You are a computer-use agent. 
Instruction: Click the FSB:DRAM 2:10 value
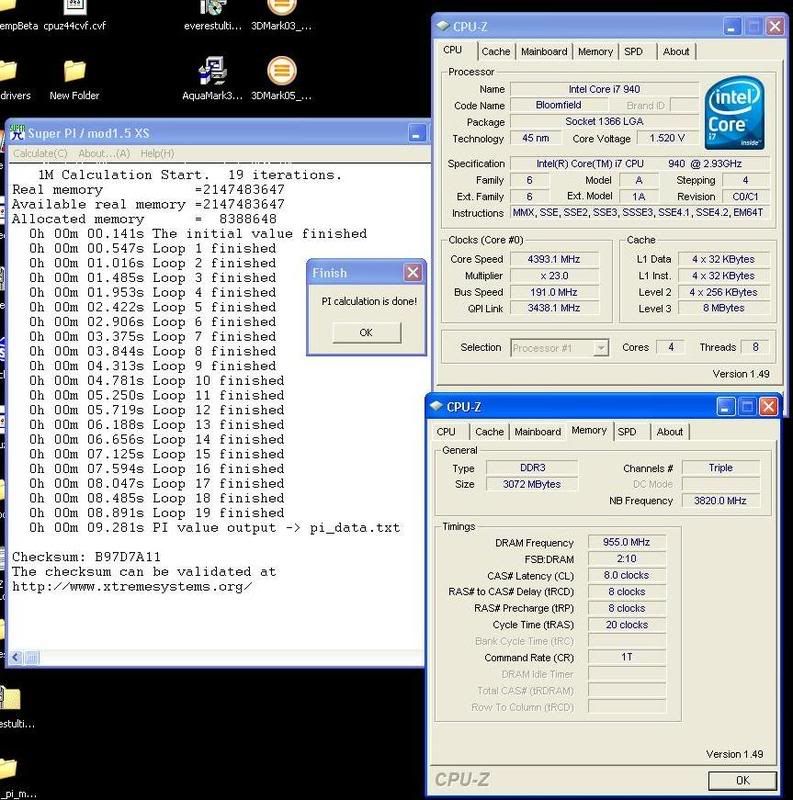pyautogui.click(x=627, y=559)
